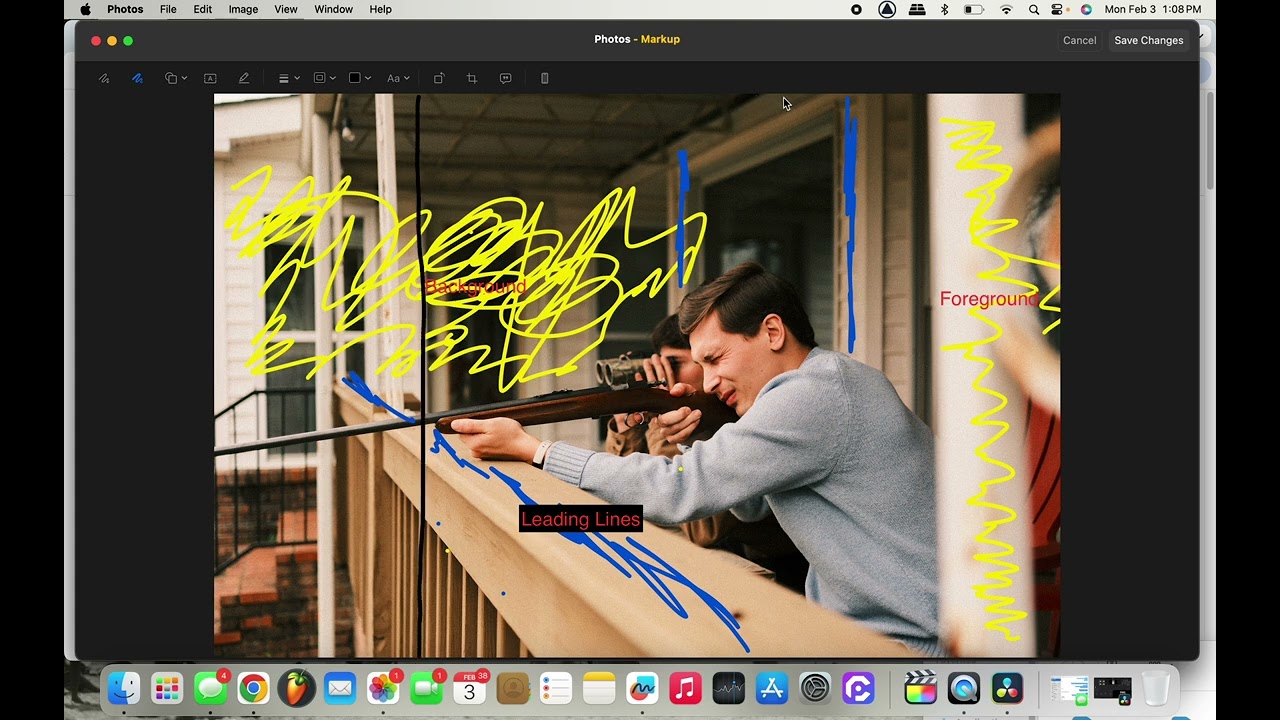Image resolution: width=1280 pixels, height=720 pixels.
Task: Click the Bluetooth icon in menu bar
Action: pos(944,9)
